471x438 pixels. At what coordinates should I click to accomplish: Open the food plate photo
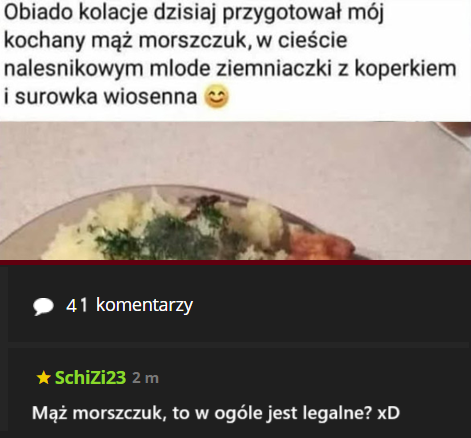[x=235, y=191]
